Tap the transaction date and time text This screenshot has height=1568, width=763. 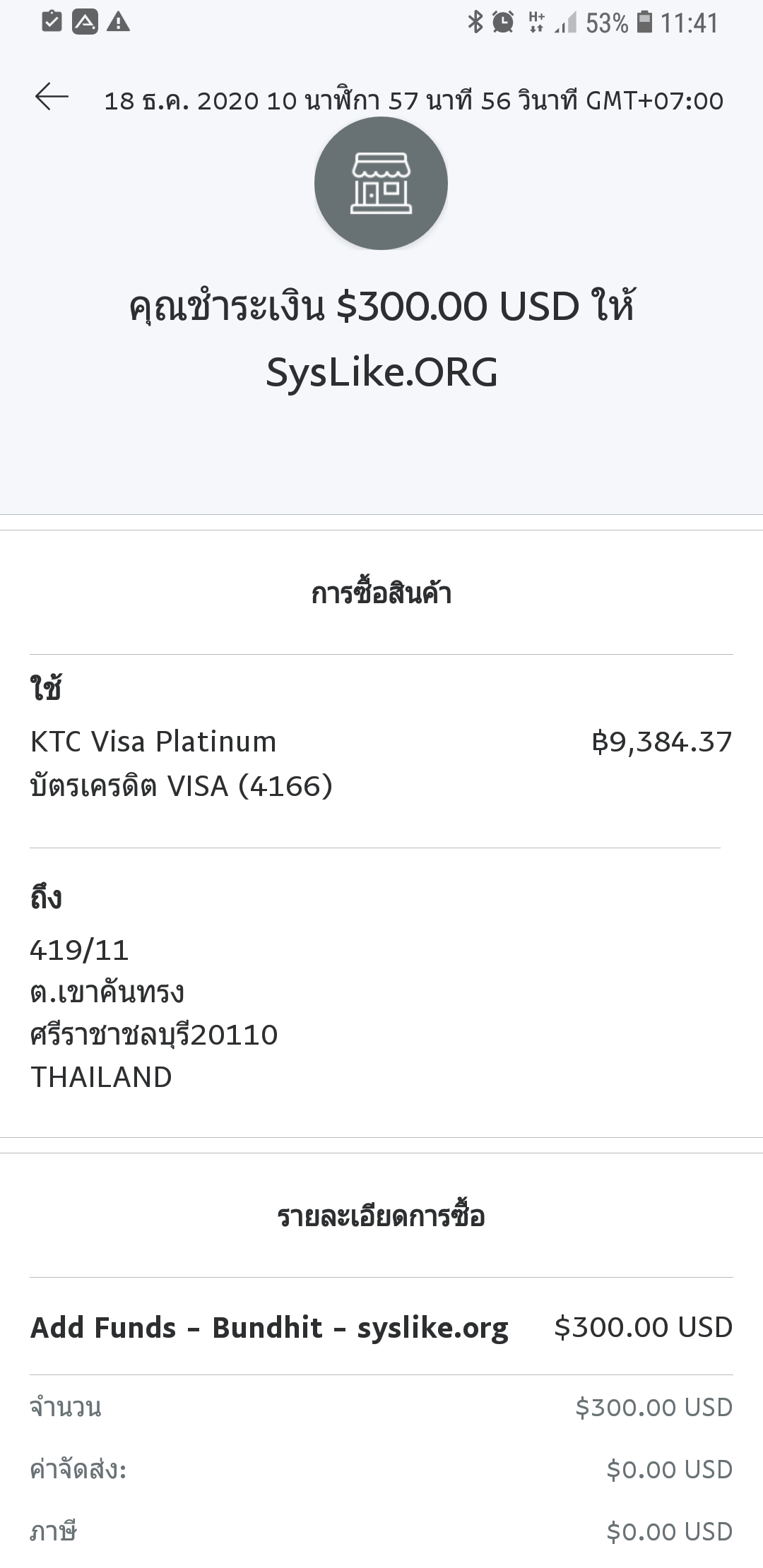click(x=414, y=100)
